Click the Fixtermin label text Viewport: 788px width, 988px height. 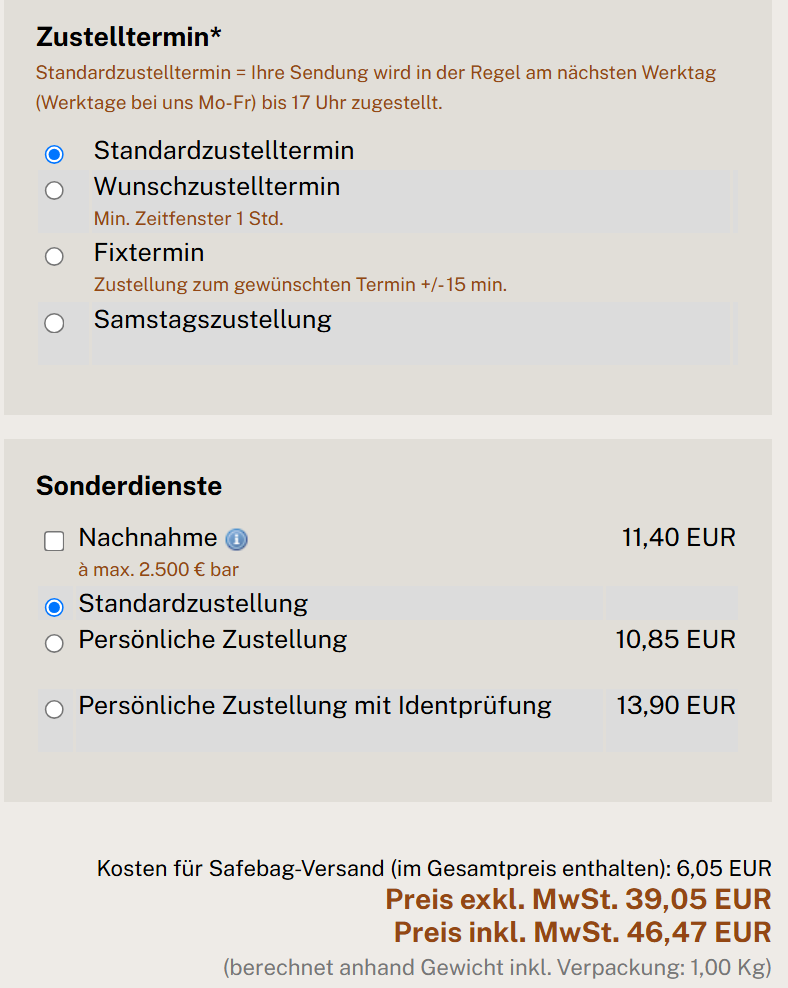tap(149, 253)
